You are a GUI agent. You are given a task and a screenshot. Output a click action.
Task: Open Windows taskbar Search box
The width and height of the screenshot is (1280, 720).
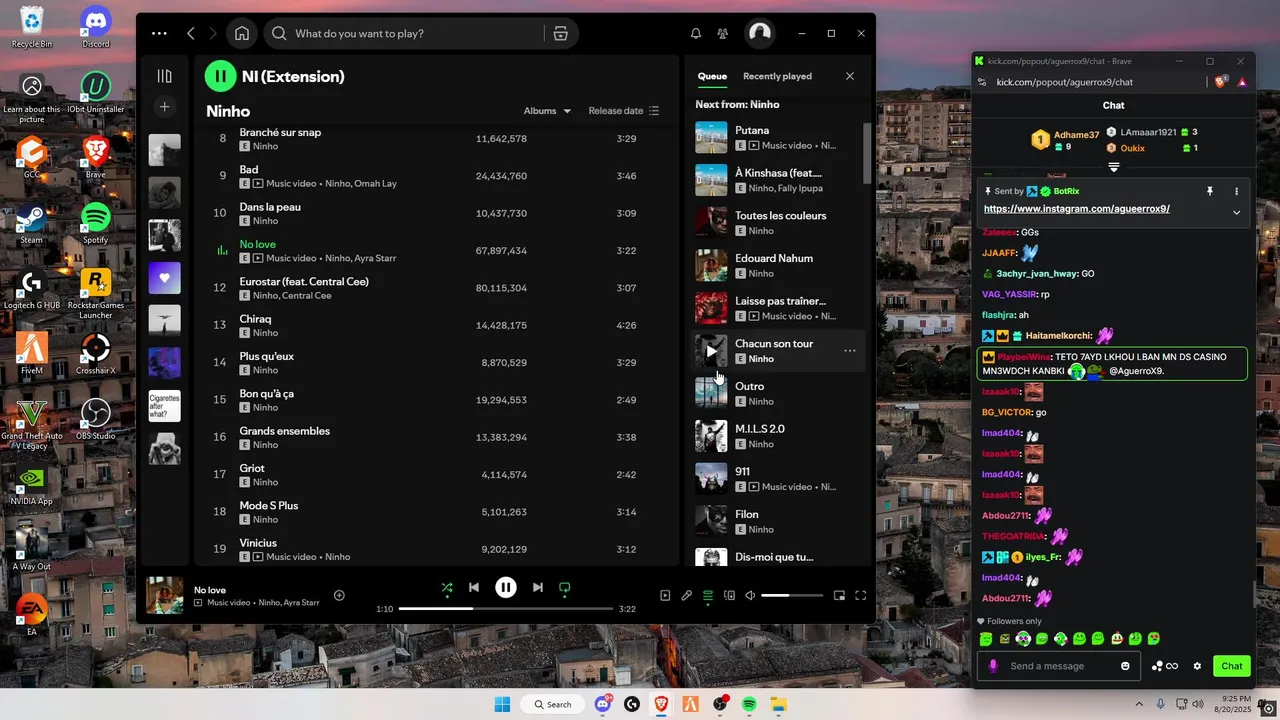[x=552, y=704]
